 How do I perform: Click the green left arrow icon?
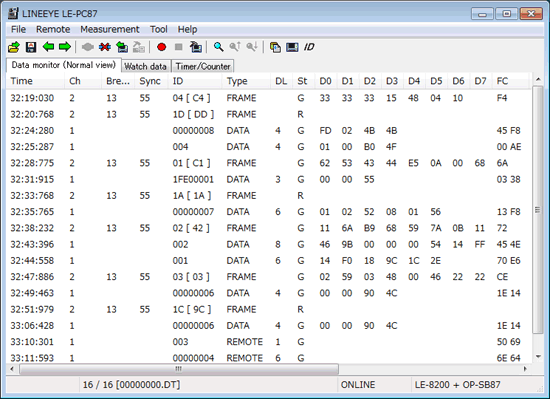click(48, 47)
